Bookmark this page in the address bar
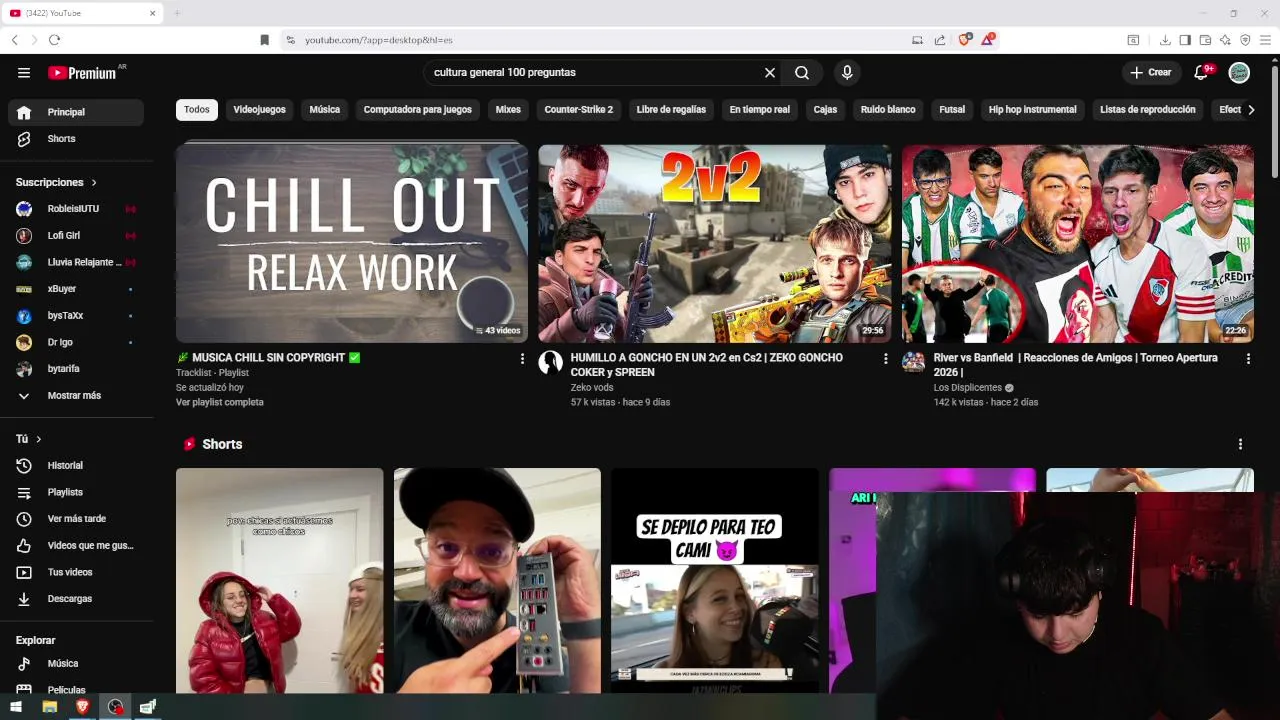 (264, 40)
